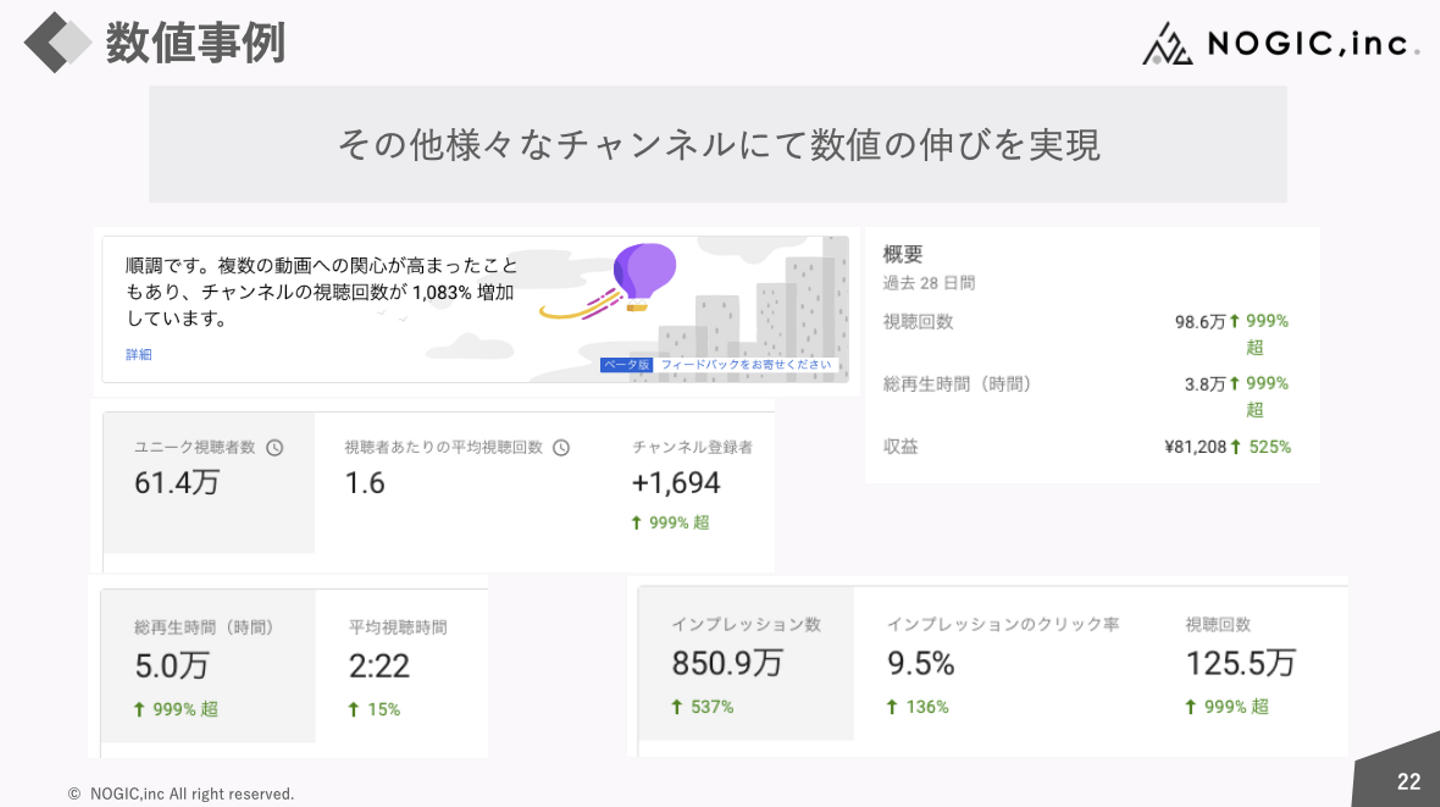Click the green up arrow beside 537%

point(677,707)
